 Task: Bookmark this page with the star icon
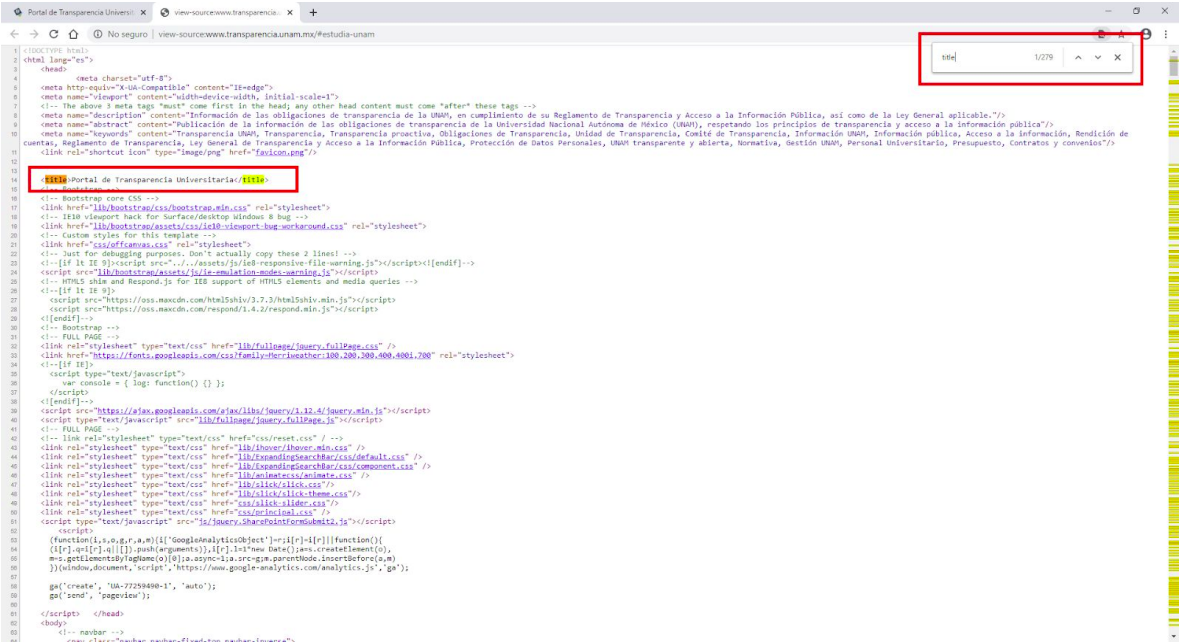[x=1121, y=34]
